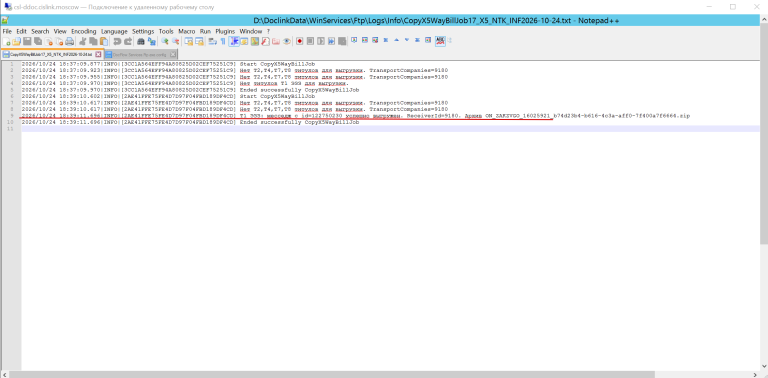Click the zip filename at end of line 9

click(588, 116)
